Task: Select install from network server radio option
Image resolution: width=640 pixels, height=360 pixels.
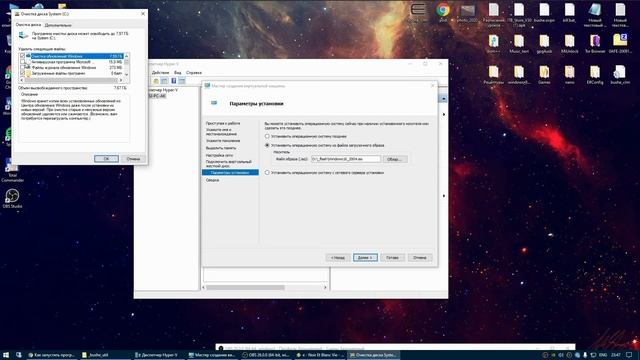Action: pyautogui.click(x=267, y=173)
